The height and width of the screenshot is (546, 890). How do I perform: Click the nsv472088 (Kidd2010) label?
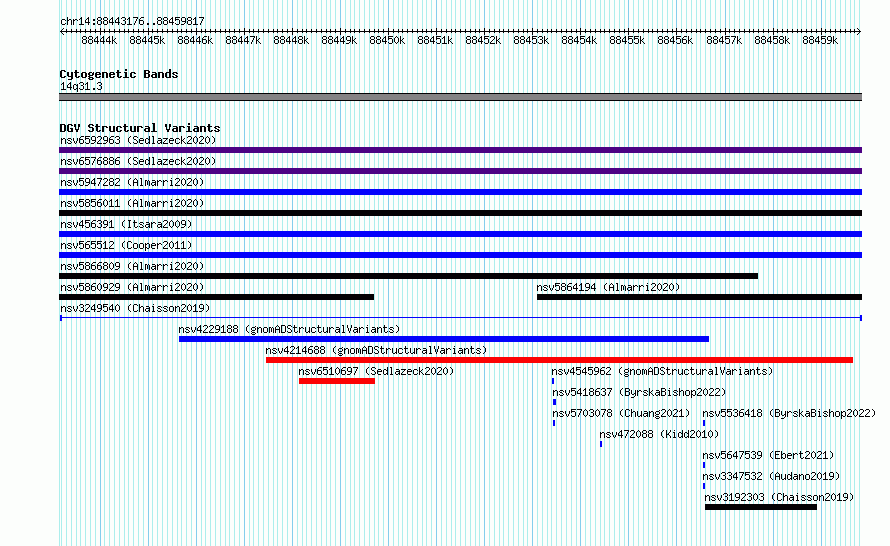click(x=660, y=434)
